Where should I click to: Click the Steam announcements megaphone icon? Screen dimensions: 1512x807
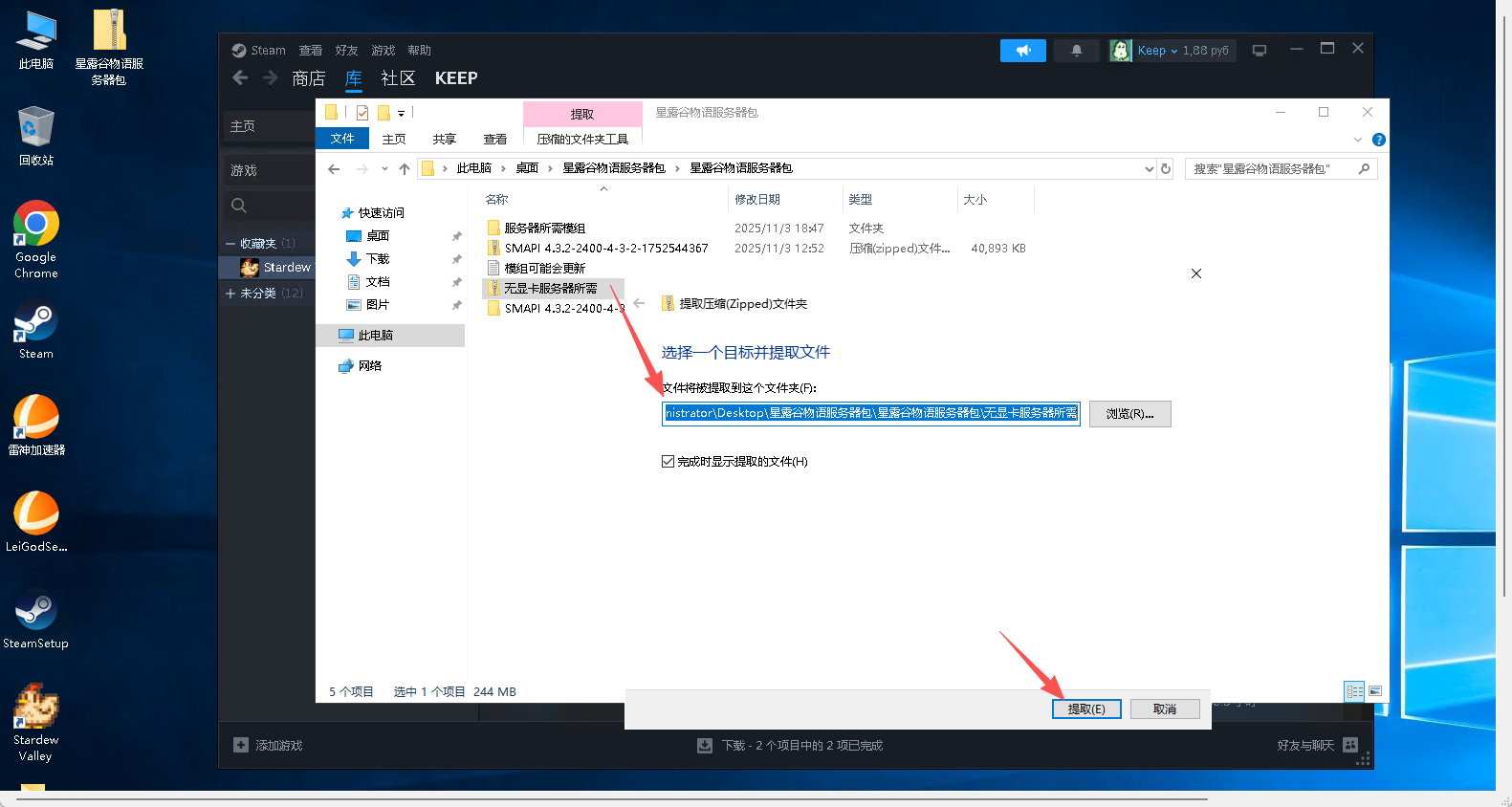click(1022, 51)
